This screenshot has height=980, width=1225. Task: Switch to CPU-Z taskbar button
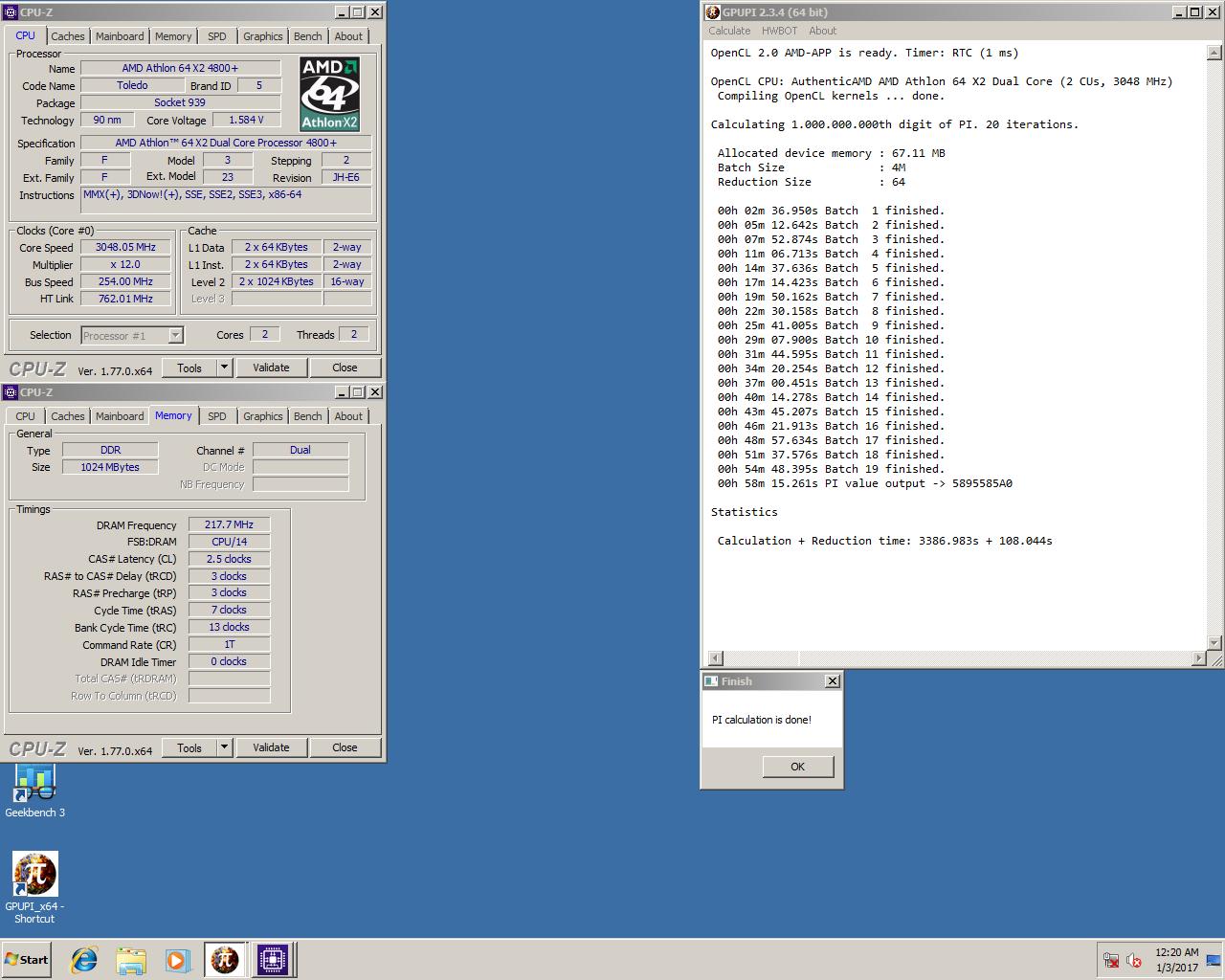[272, 960]
